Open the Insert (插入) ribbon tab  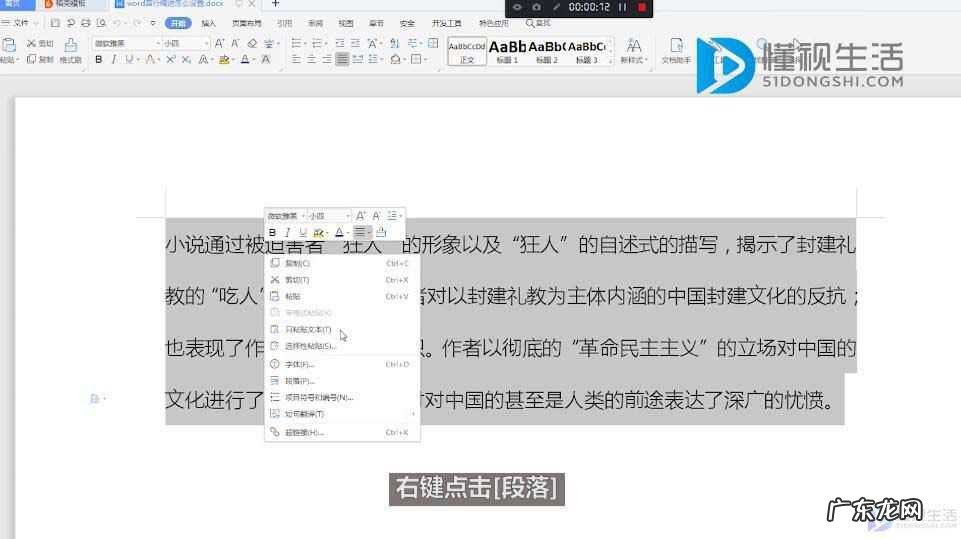[x=208, y=23]
